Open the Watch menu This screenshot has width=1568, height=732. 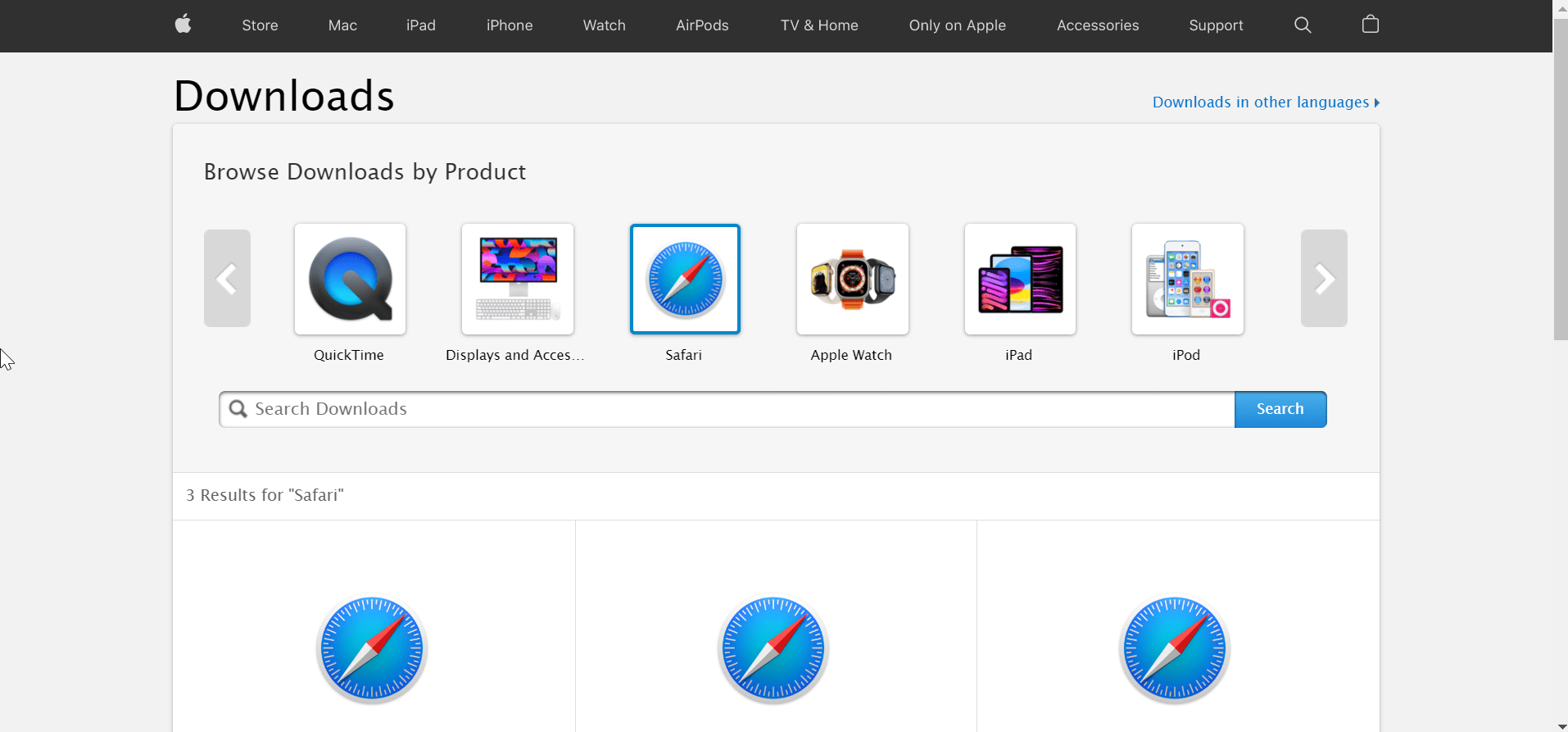(x=605, y=25)
